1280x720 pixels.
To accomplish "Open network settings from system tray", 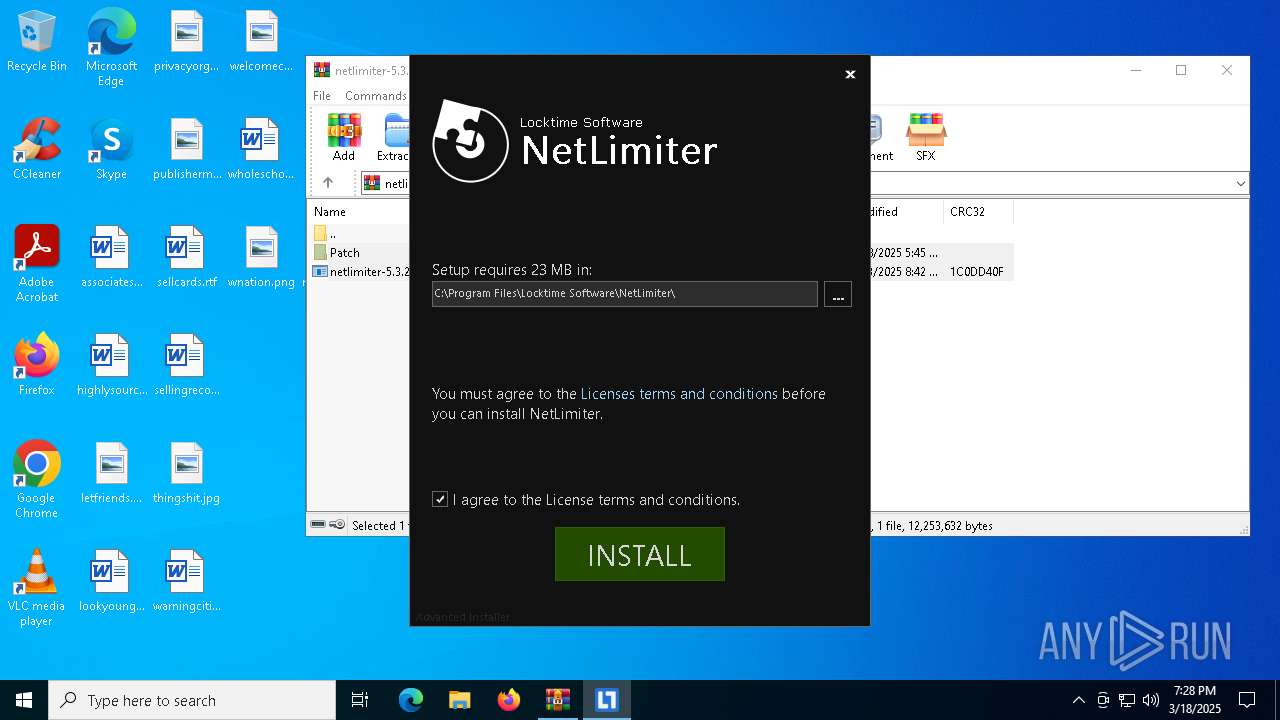I will pos(1127,700).
